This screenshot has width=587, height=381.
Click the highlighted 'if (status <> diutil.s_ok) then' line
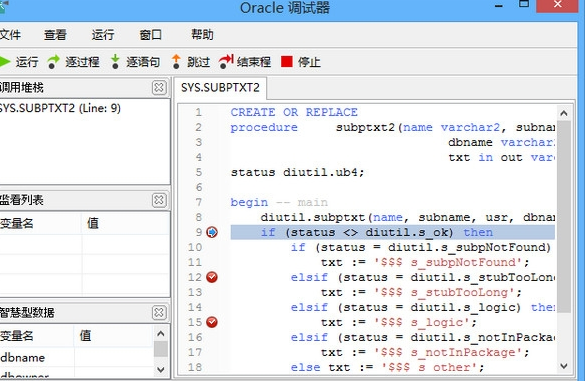click(392, 232)
